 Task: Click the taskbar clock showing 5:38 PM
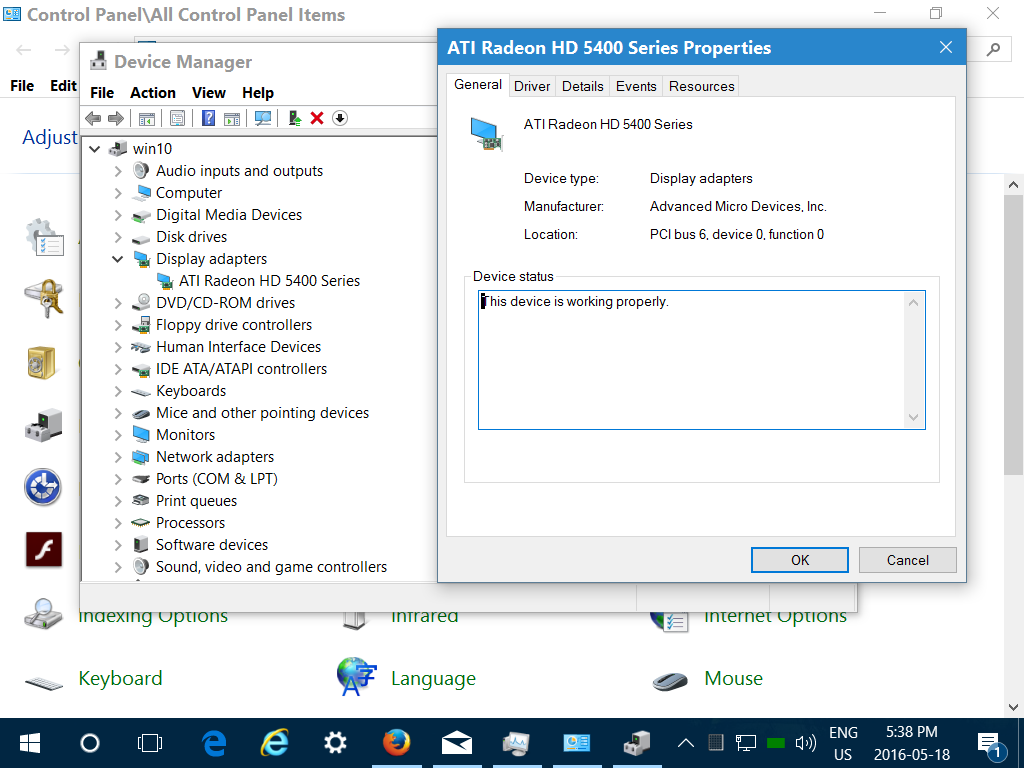tap(912, 743)
